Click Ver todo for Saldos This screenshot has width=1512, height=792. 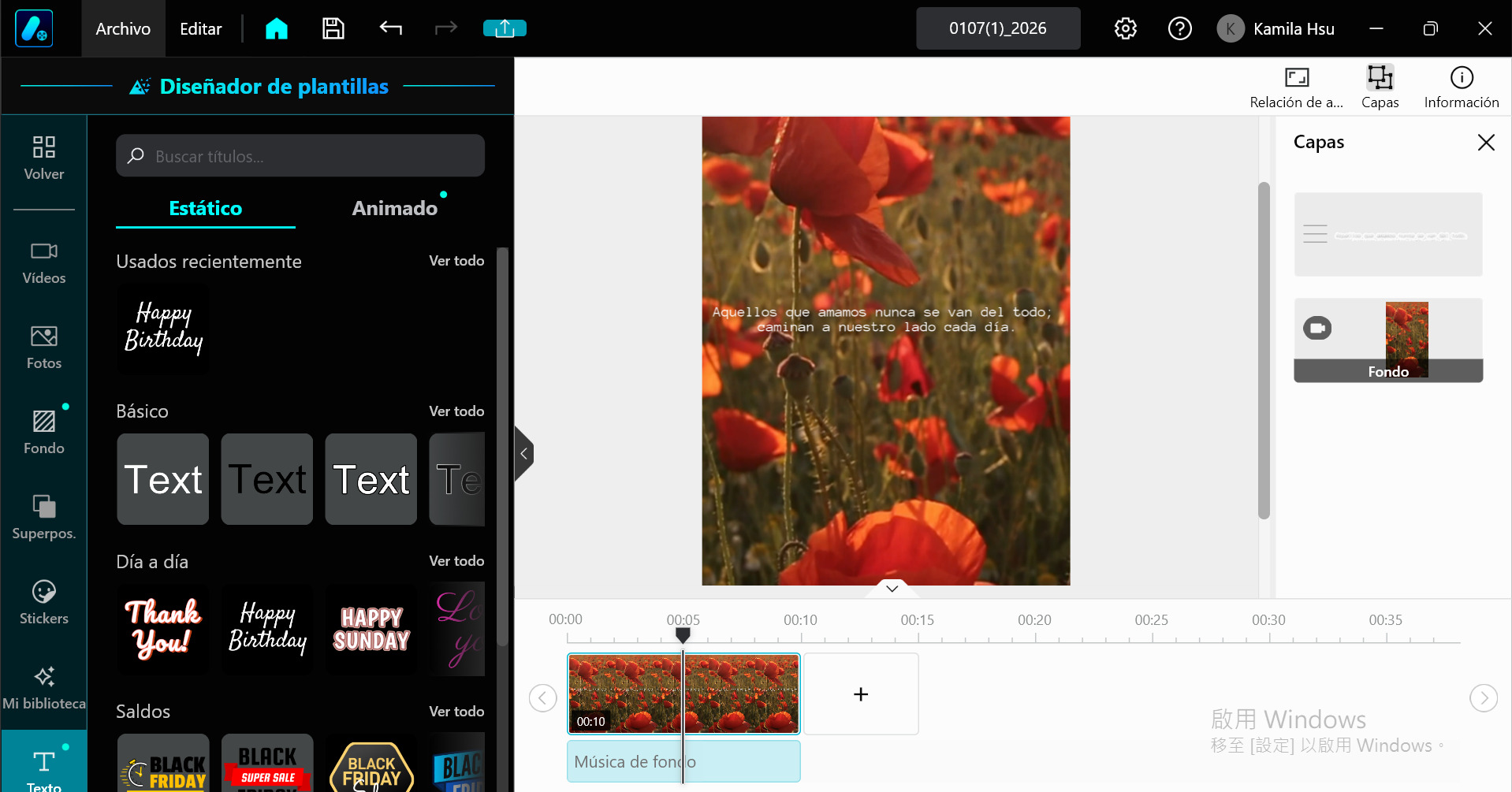456,712
